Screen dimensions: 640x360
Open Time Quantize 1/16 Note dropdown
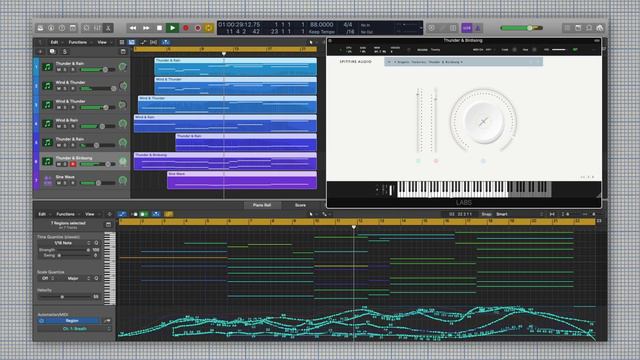(65, 243)
